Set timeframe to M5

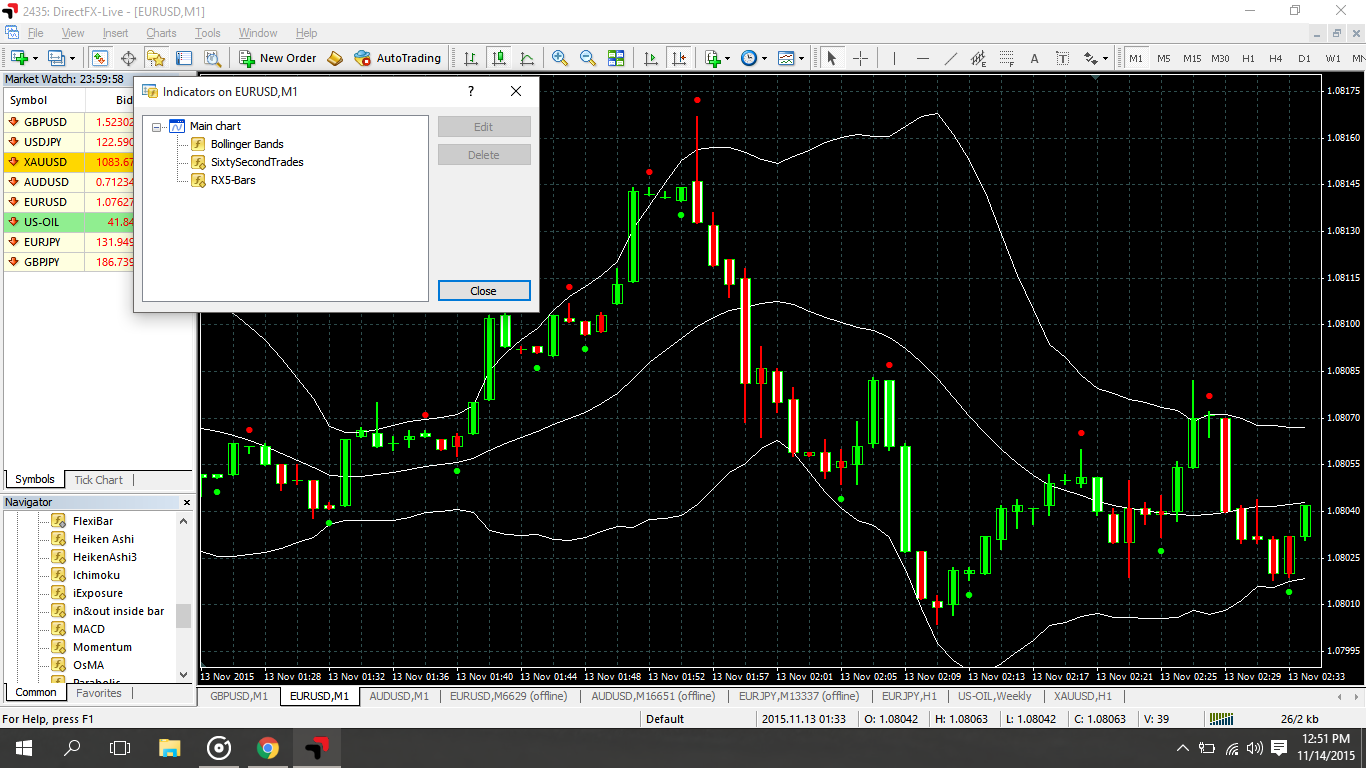[1164, 58]
